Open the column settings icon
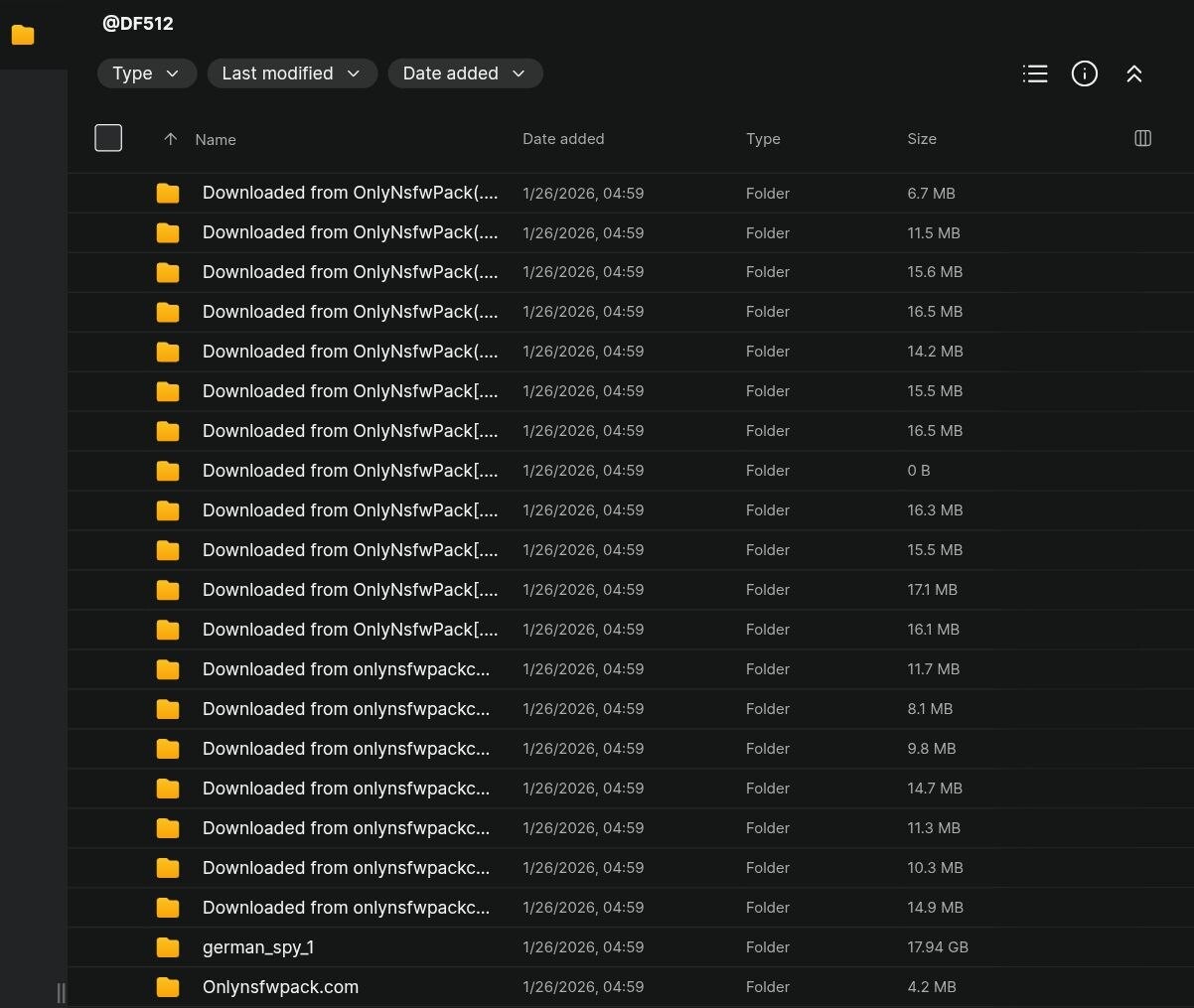Screen dimensions: 1194x1008 [x=1142, y=138]
